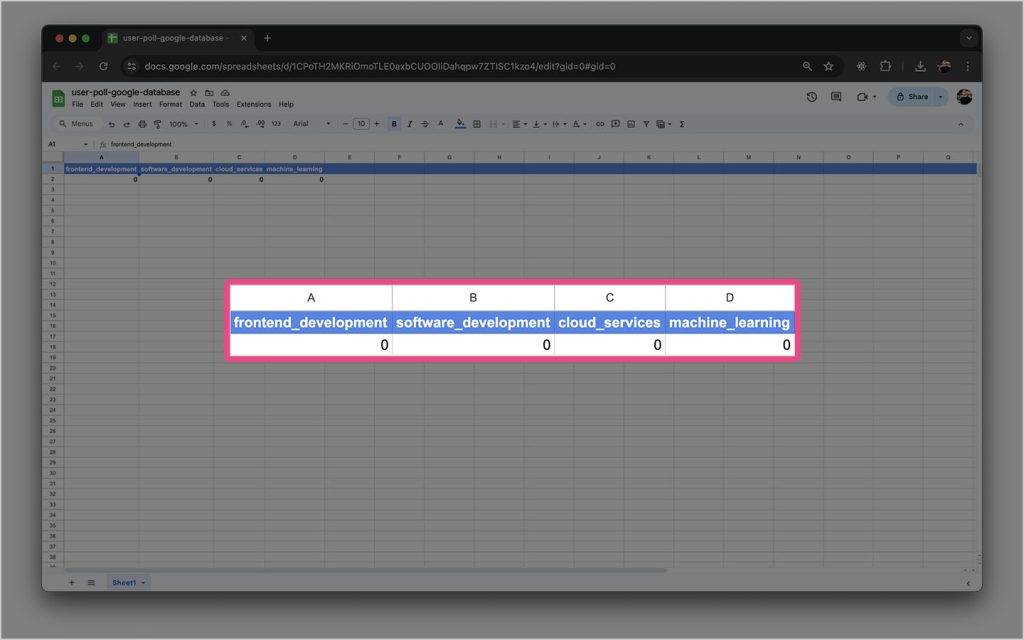Bookmark this page with the star icon

point(828,66)
